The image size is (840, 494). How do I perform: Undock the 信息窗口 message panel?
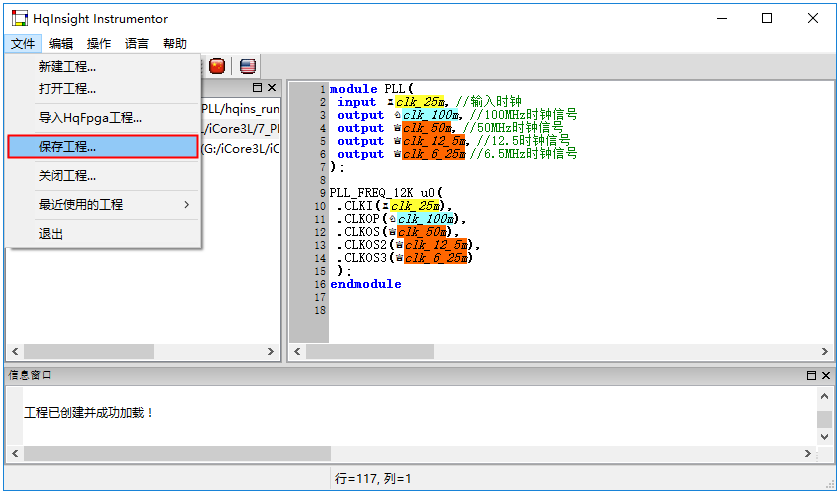pos(811,375)
